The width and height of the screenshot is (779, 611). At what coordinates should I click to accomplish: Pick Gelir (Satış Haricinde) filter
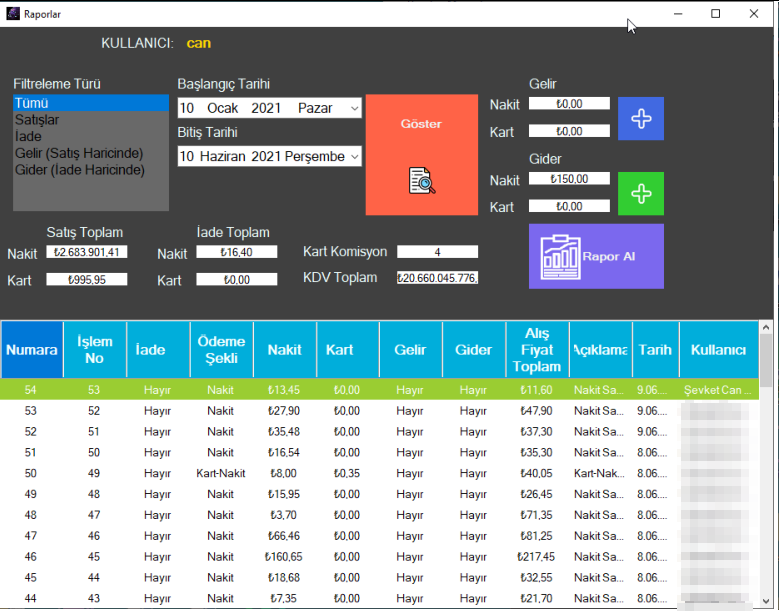[90, 153]
